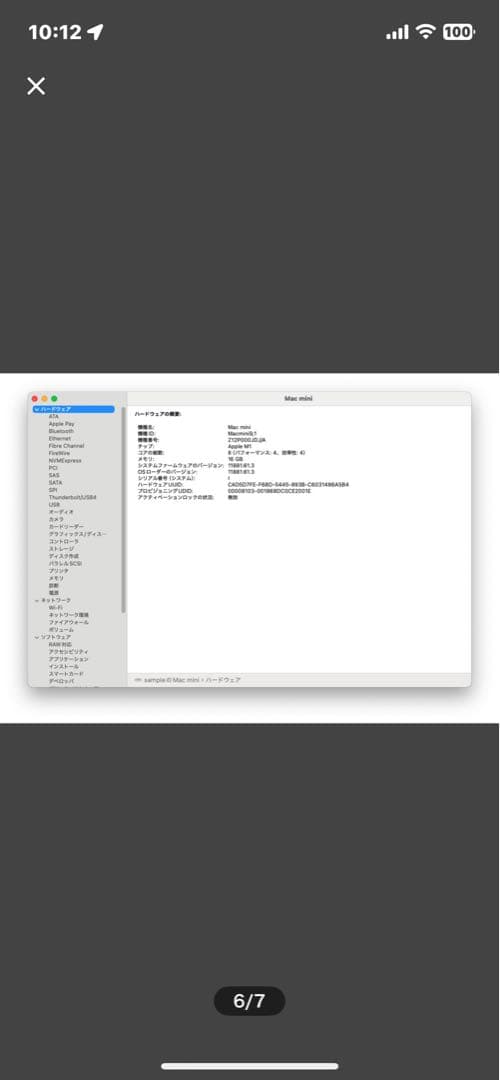Select Apple Pay in the sidebar

click(x=61, y=424)
